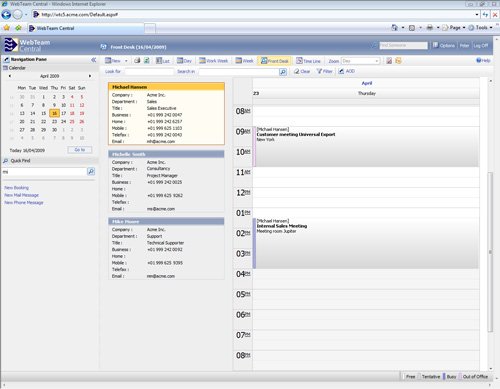
Task: Click Michelle Smith's email address
Action: coord(161,209)
